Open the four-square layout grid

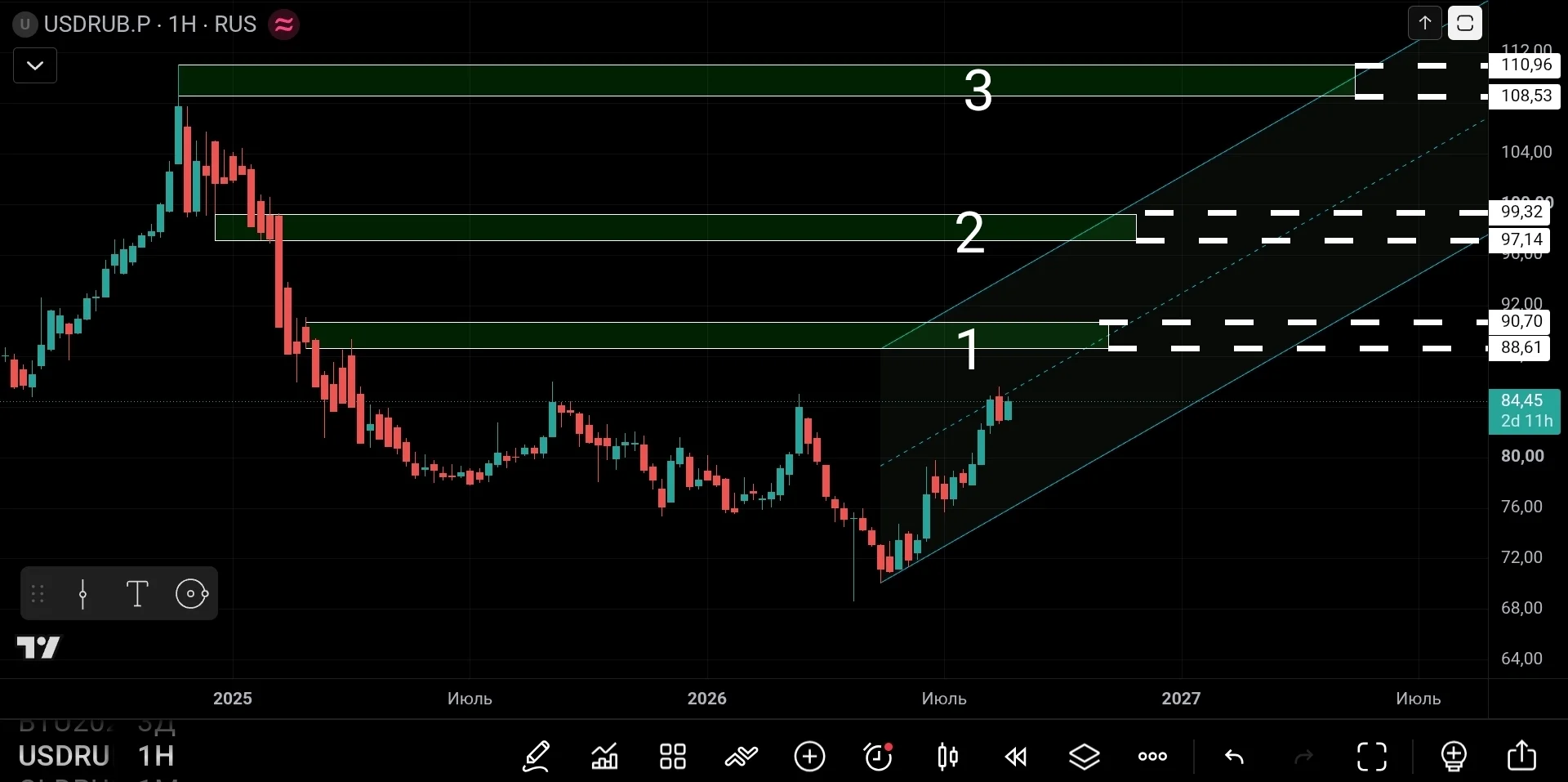673,757
